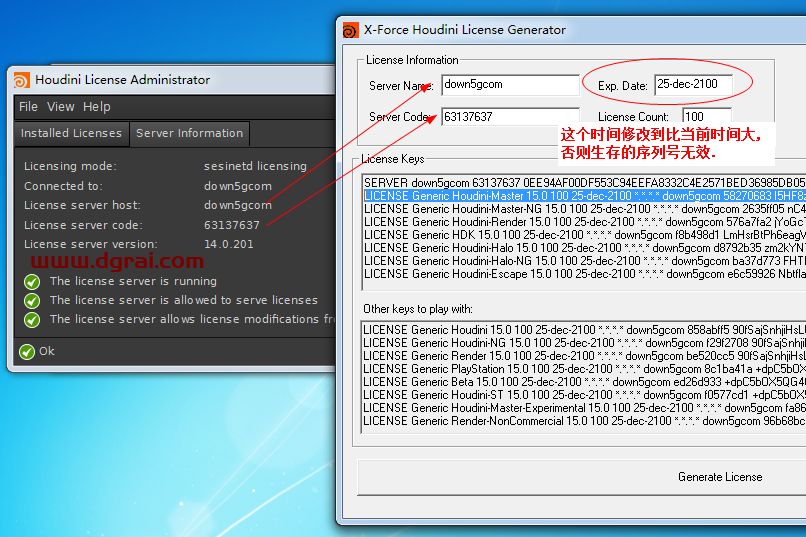Click the 'License server version:' label
This screenshot has width=806, height=537.
point(91,244)
